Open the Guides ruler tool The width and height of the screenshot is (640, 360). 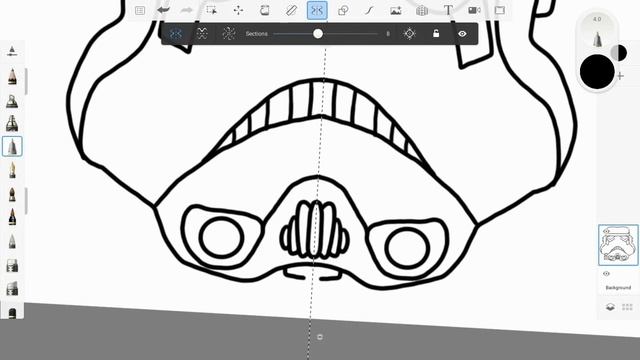pyautogui.click(x=291, y=10)
